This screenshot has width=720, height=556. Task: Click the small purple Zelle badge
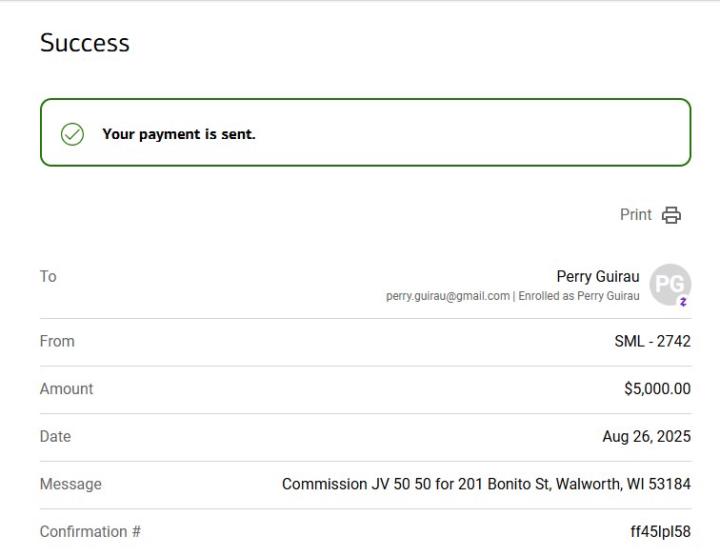683,301
